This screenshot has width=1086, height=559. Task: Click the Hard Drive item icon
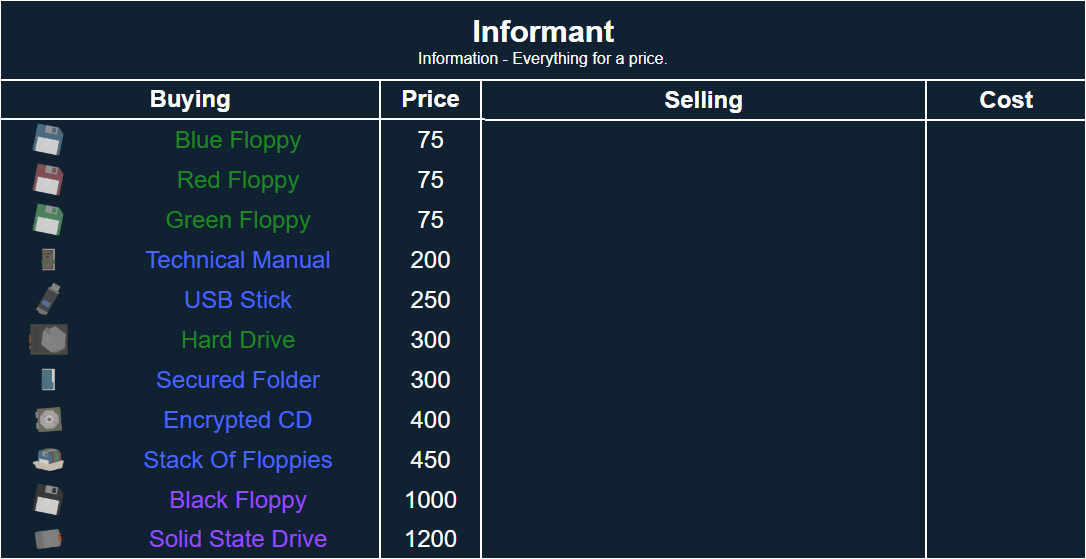[x=48, y=340]
